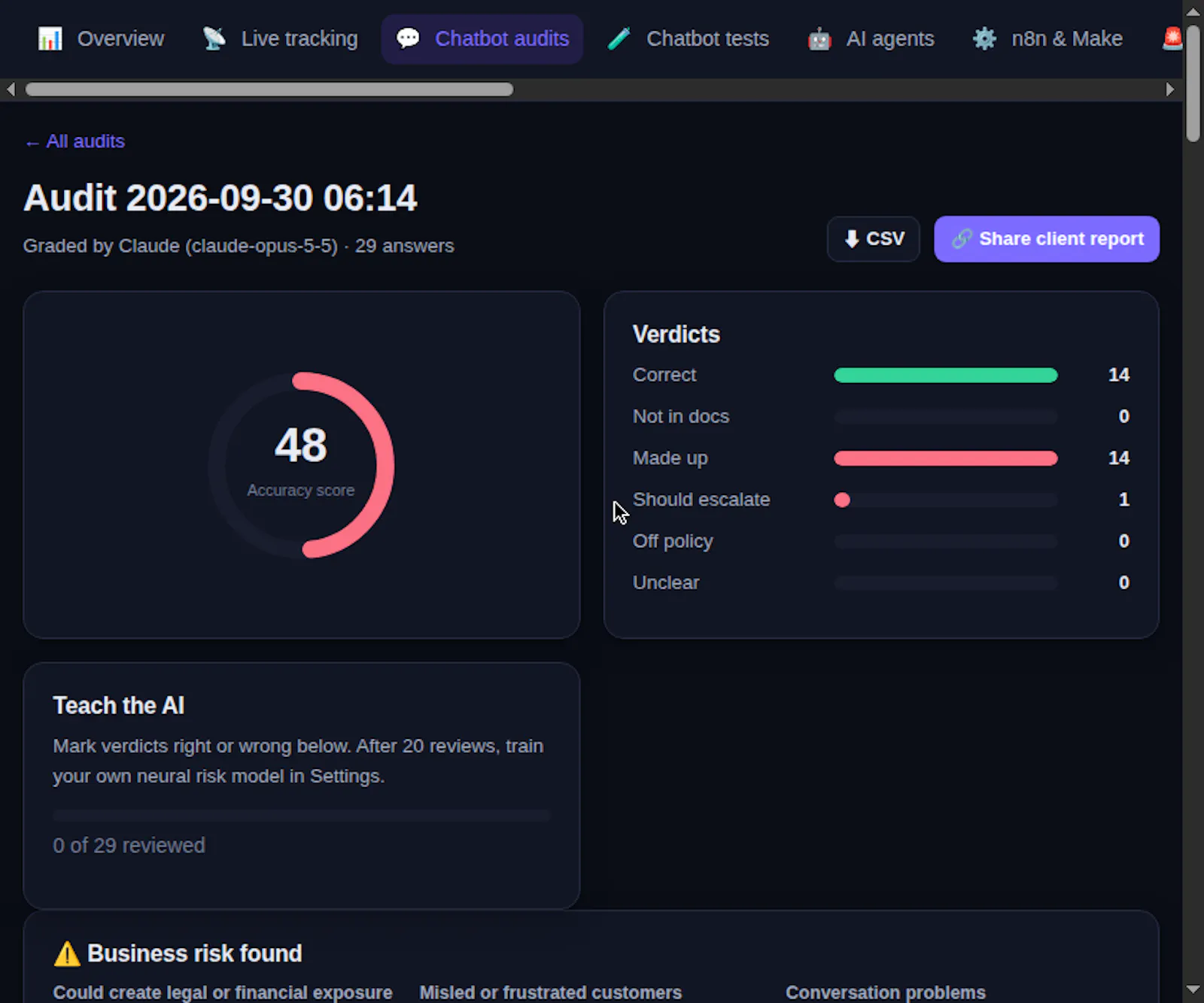Click the download arrow icon beside CSV

click(x=852, y=239)
